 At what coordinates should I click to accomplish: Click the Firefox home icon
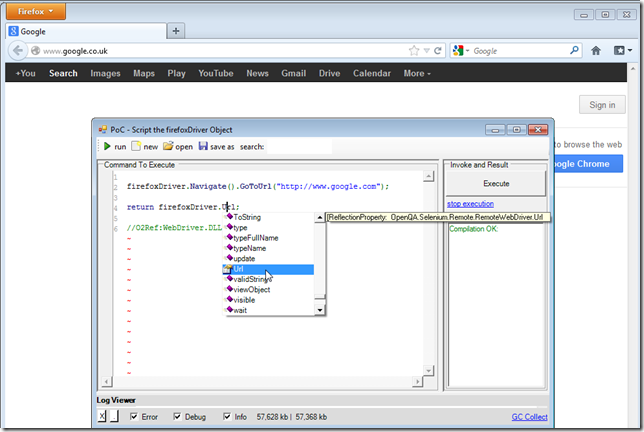tap(596, 50)
